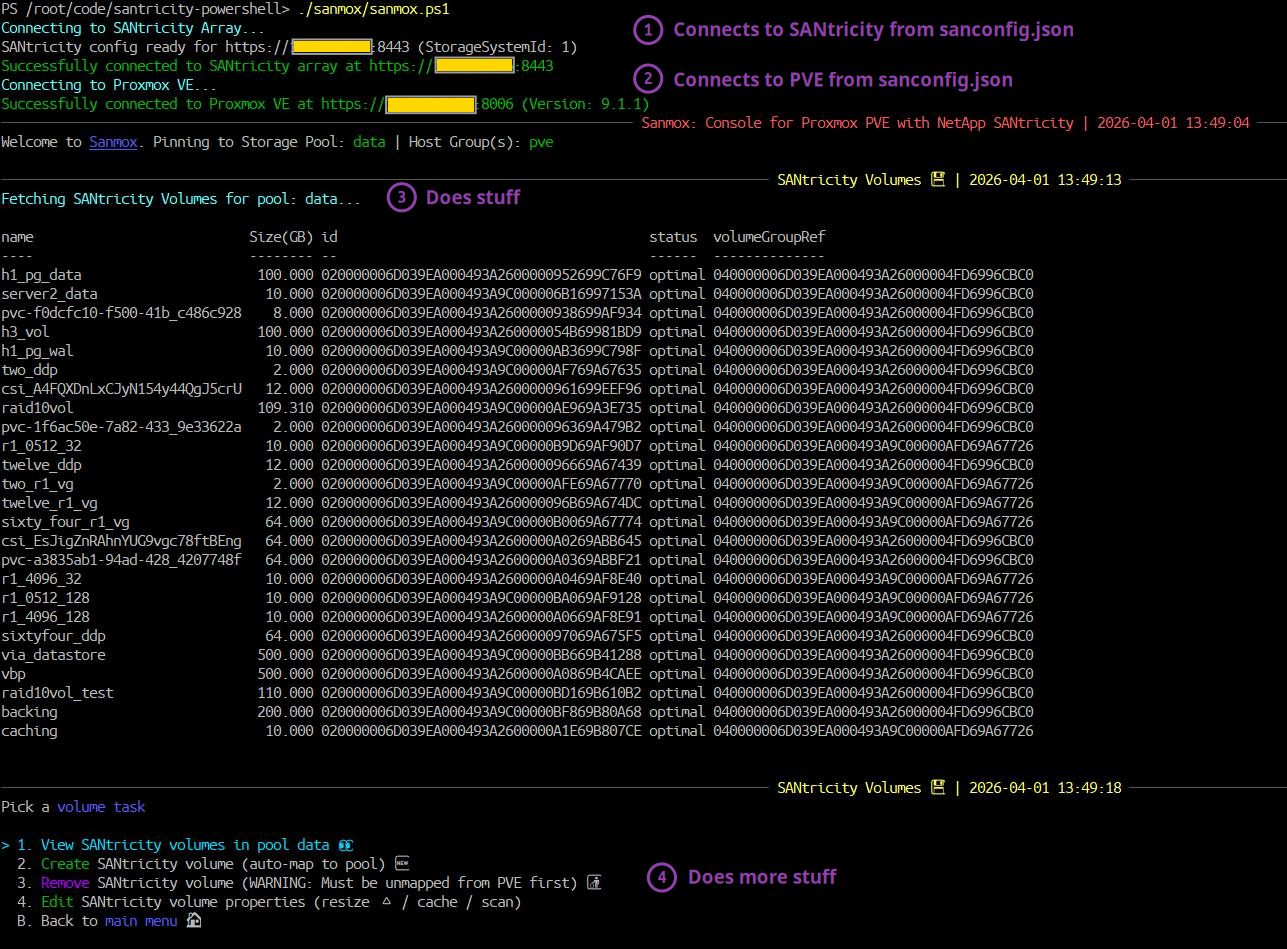Screen dimensions: 1287x949
Task: Click the backing volume name
Action: pos(29,712)
